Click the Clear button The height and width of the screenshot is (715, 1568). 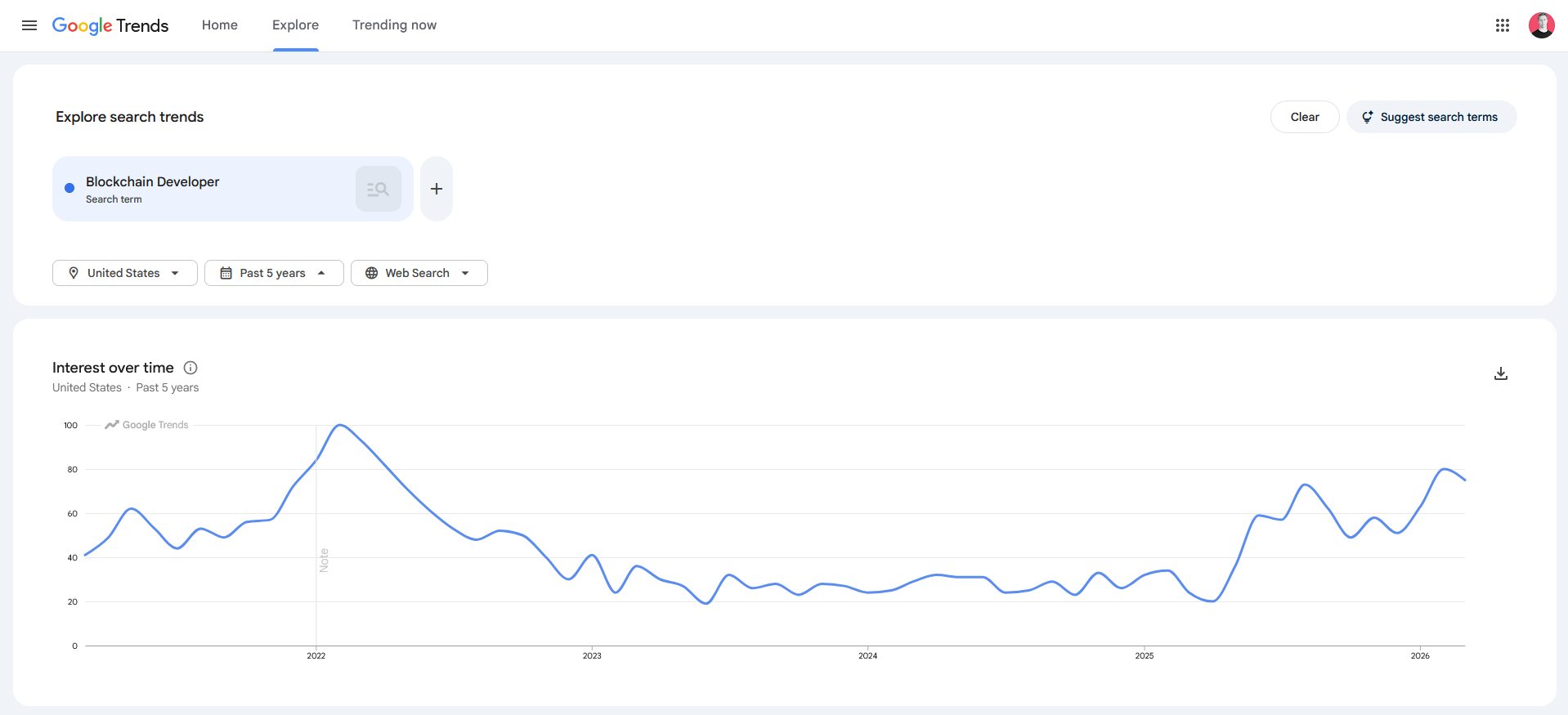coord(1305,117)
